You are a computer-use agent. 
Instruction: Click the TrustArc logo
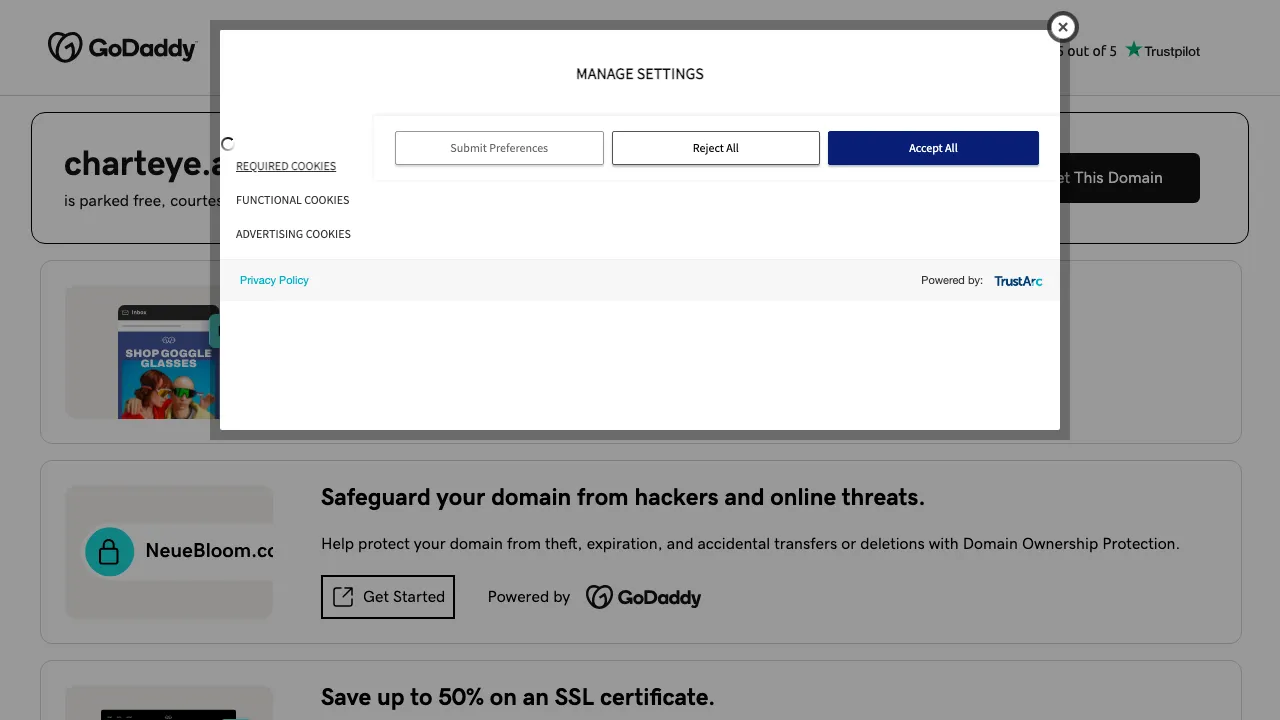1018,281
